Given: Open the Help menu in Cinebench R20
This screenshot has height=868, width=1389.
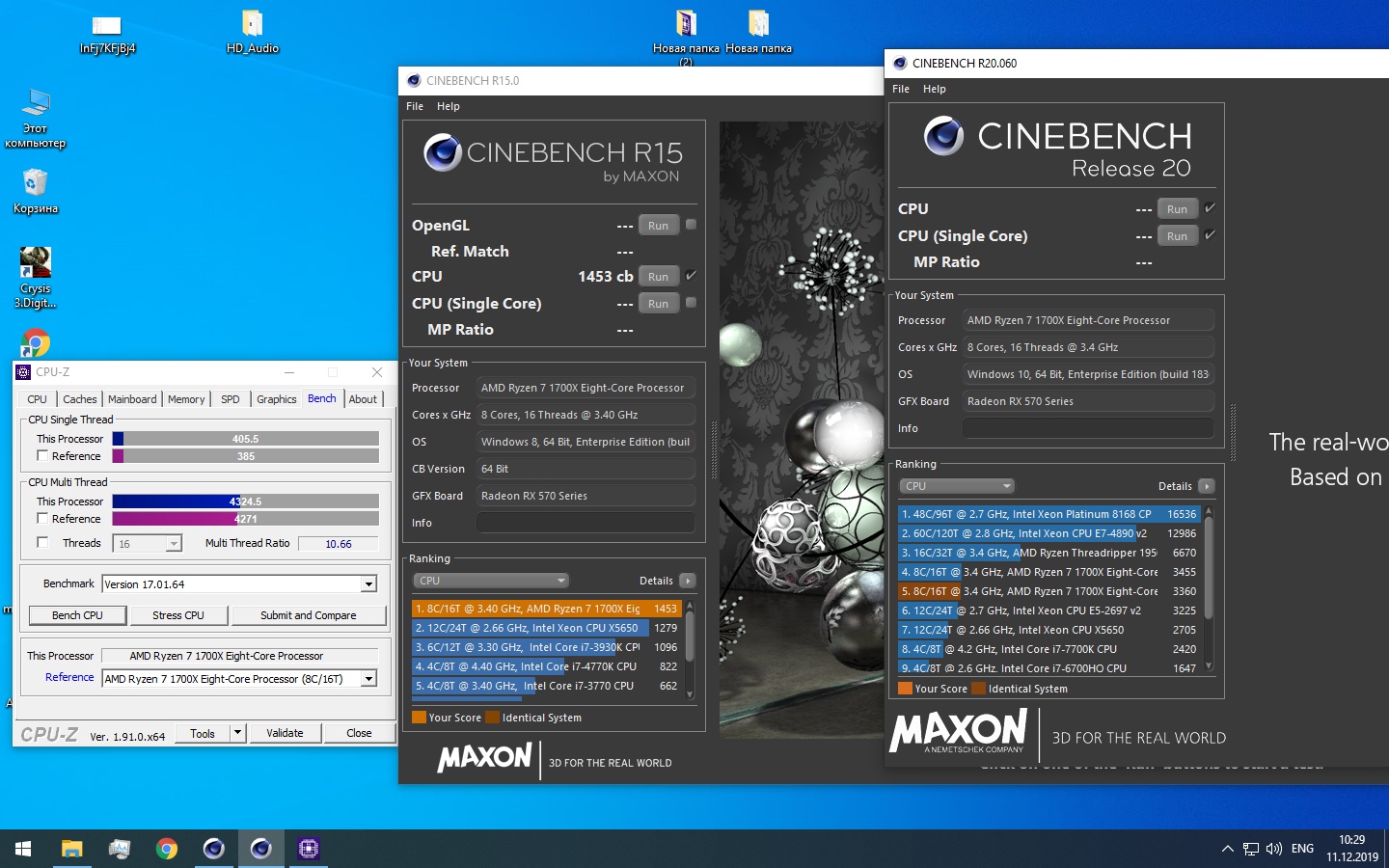Looking at the screenshot, I should click(935, 89).
